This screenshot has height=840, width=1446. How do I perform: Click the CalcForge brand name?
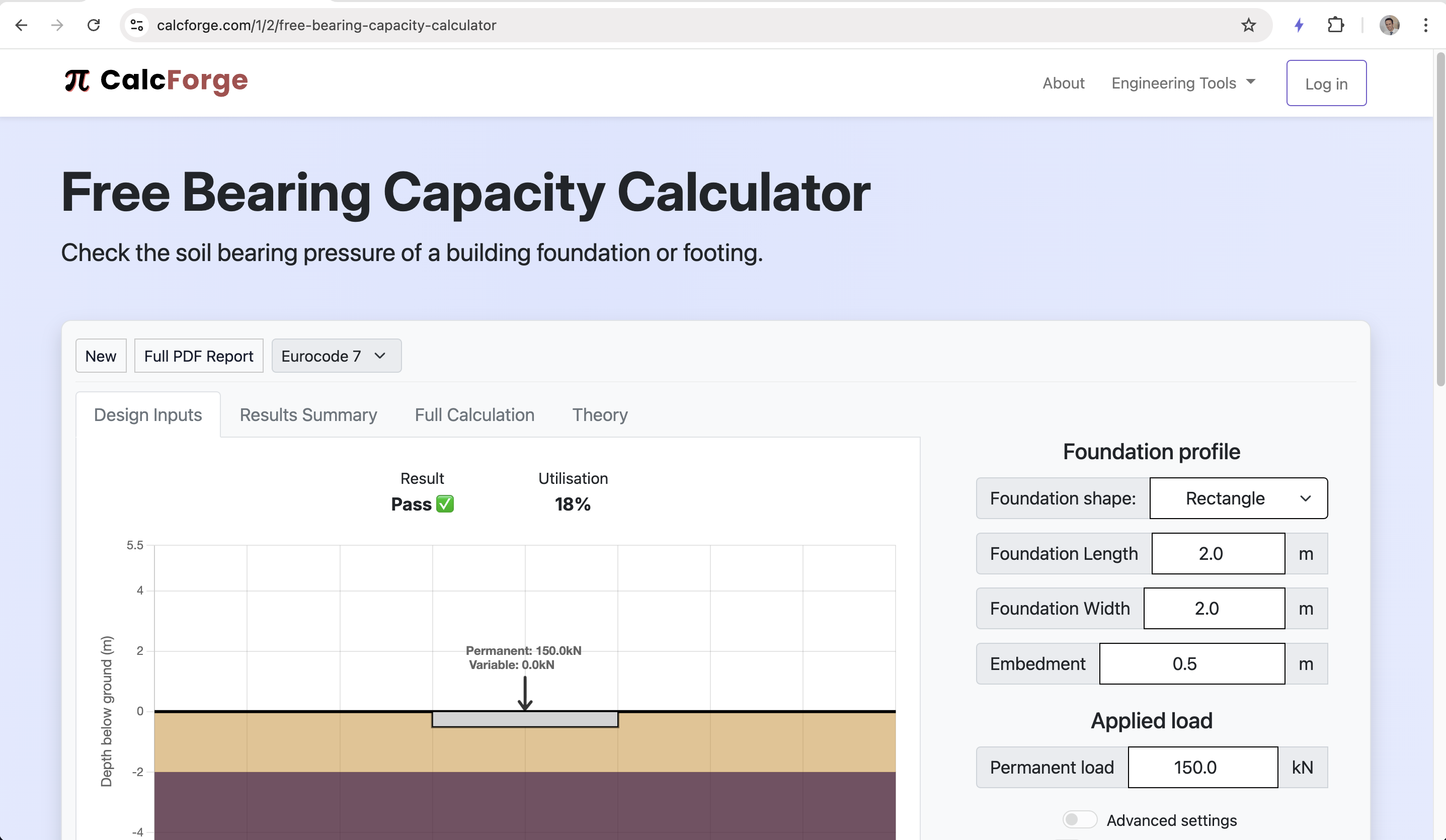pyautogui.click(x=174, y=80)
